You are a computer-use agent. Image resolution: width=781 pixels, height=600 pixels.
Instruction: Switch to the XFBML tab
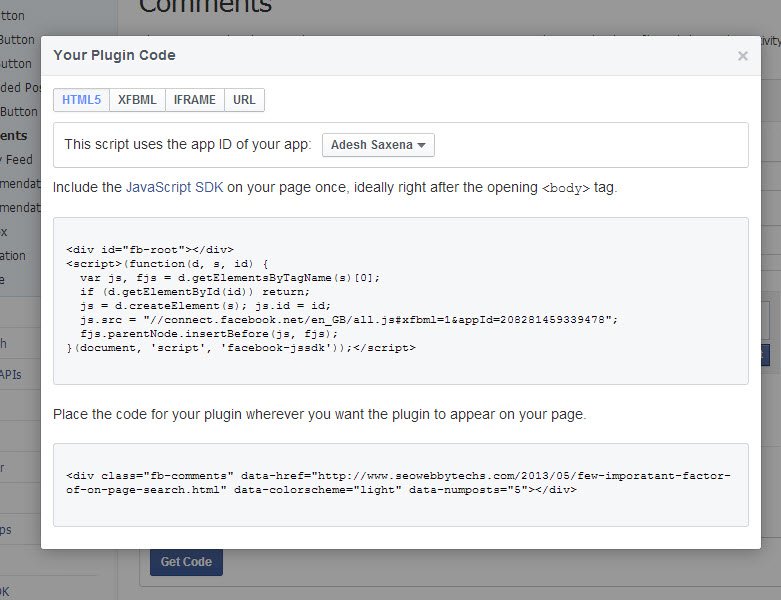137,100
